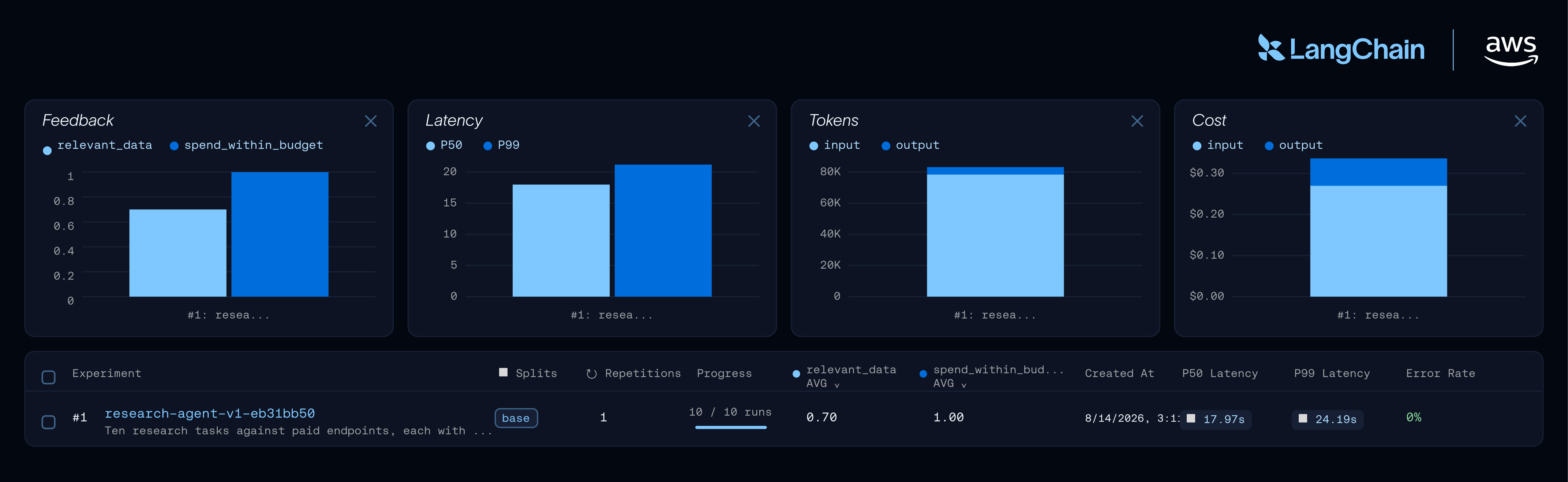Toggle output legend in Tokens chart
This screenshot has width=1568, height=482.
(x=910, y=146)
